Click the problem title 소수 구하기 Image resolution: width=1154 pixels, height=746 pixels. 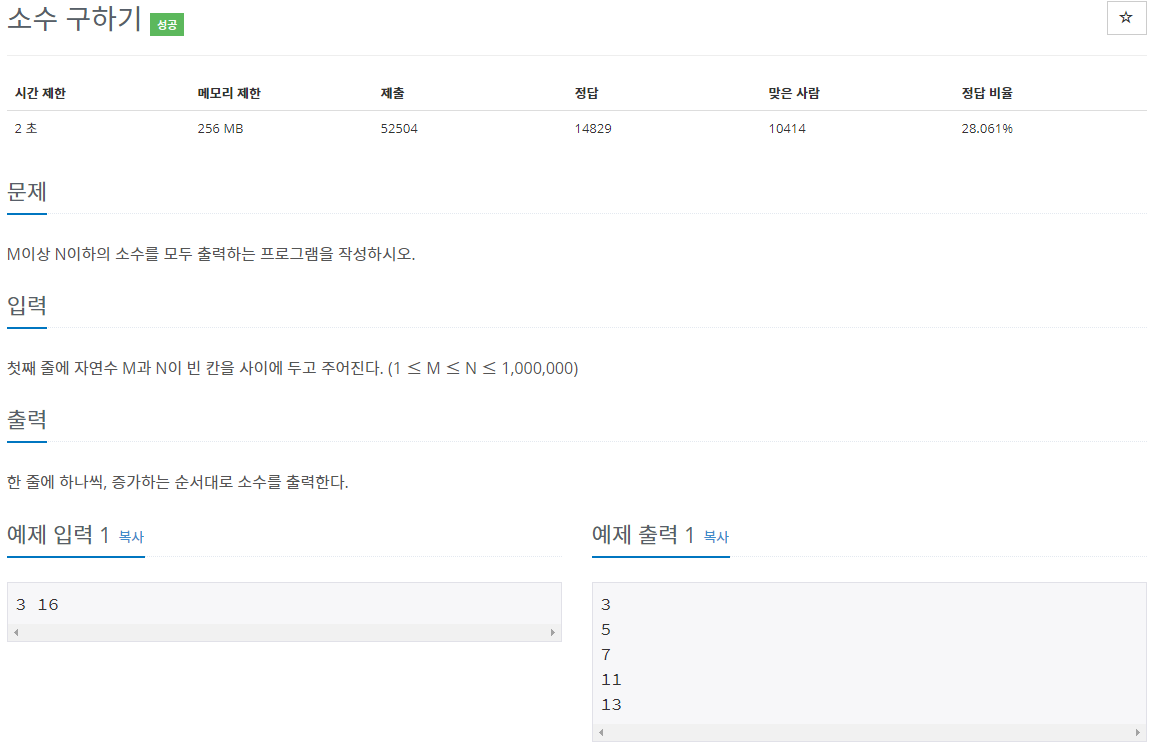(74, 18)
